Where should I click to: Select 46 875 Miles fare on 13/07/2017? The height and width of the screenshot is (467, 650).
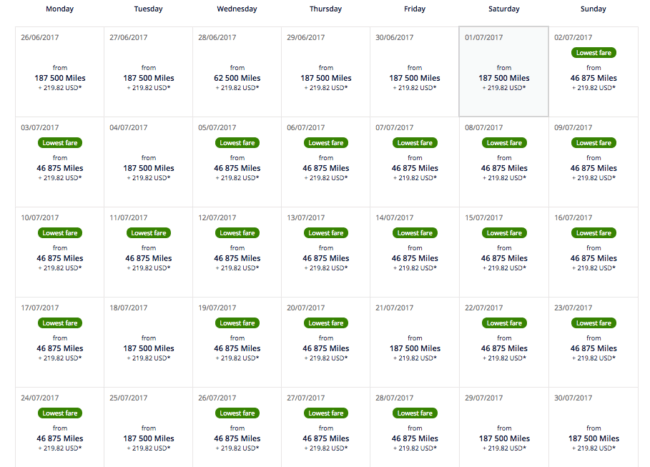(x=326, y=258)
